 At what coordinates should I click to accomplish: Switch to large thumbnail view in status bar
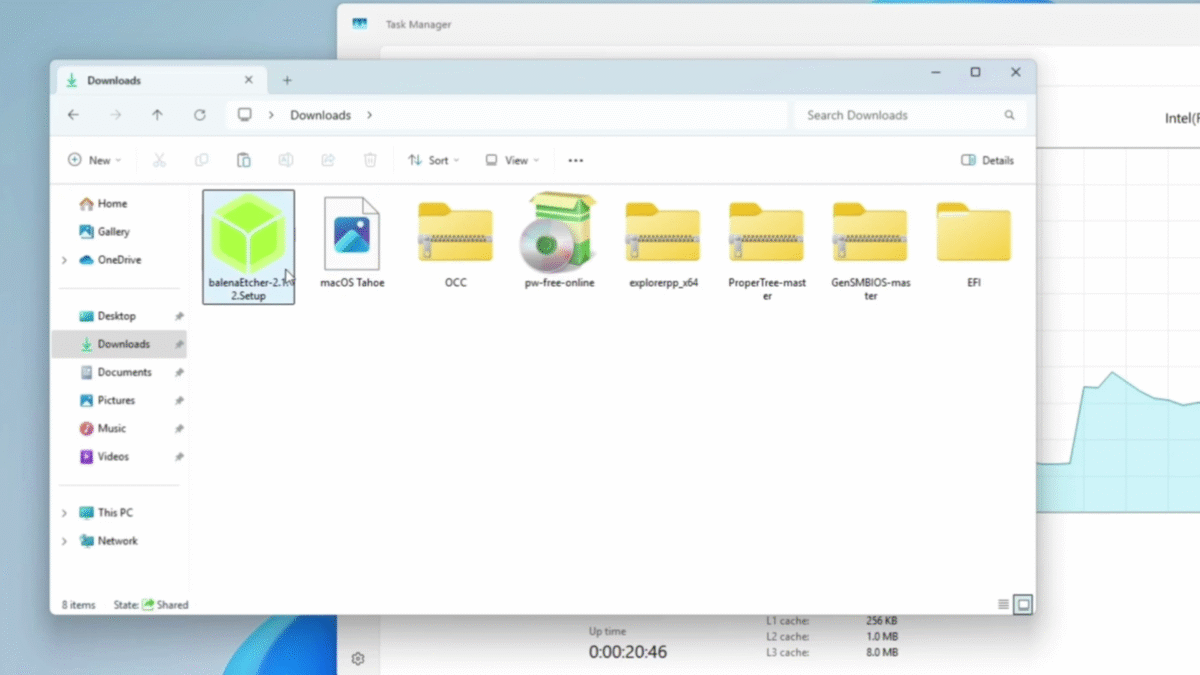click(1022, 604)
